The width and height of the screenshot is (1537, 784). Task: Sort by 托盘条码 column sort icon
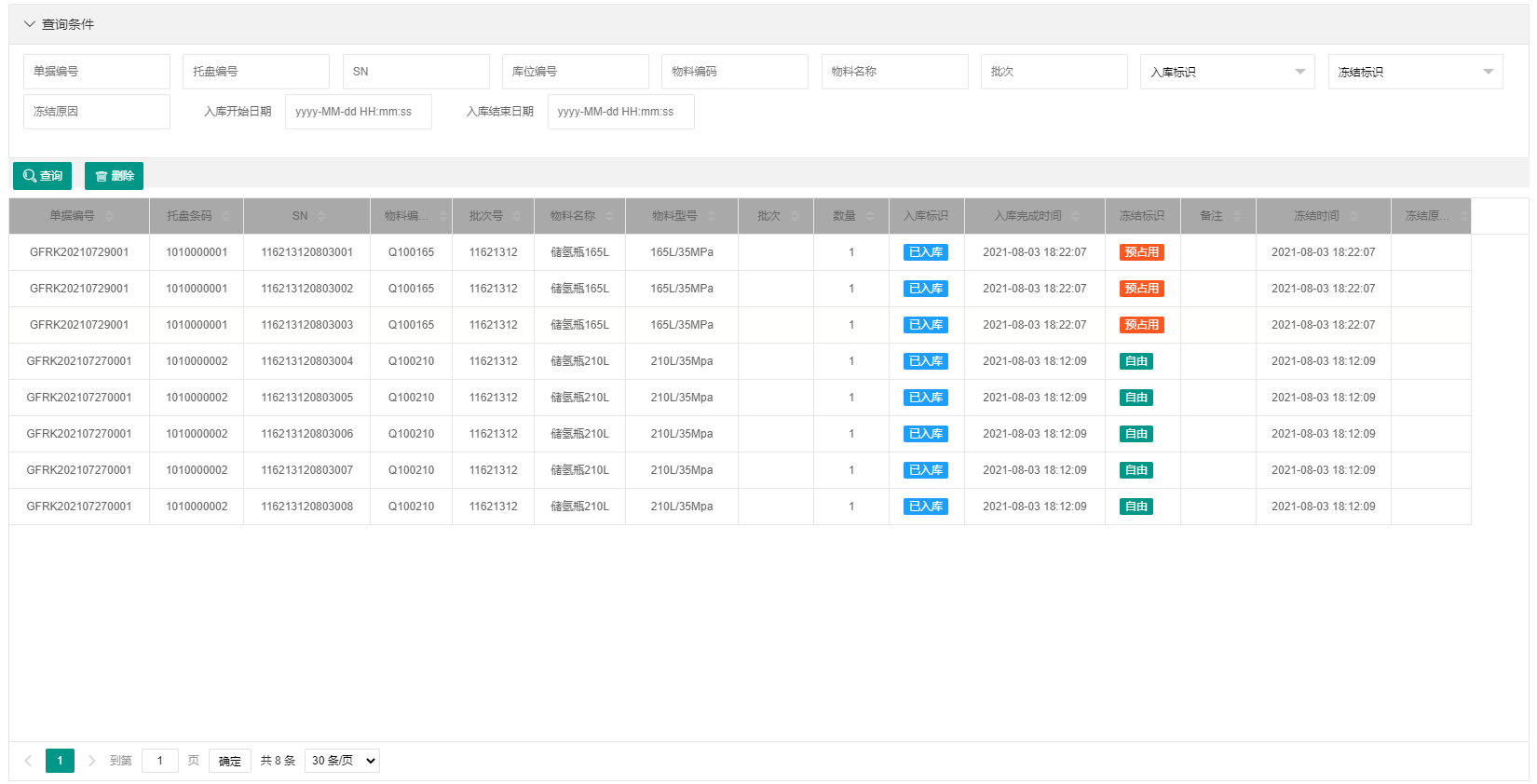click(226, 216)
